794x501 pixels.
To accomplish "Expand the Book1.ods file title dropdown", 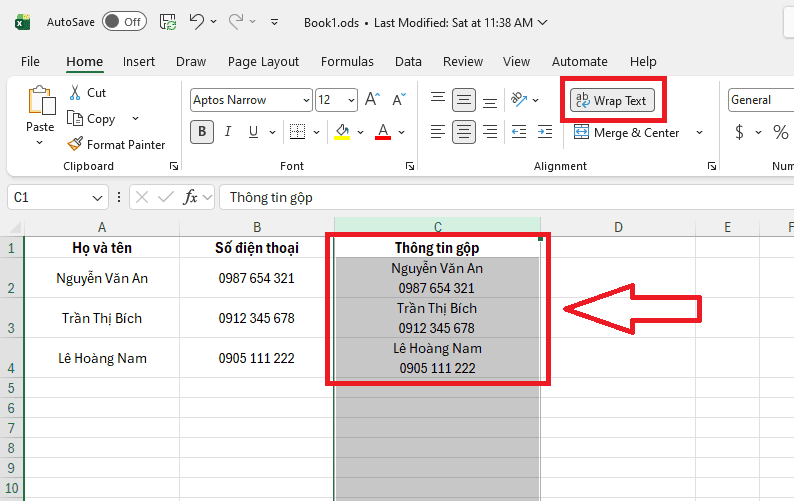I will 542,23.
